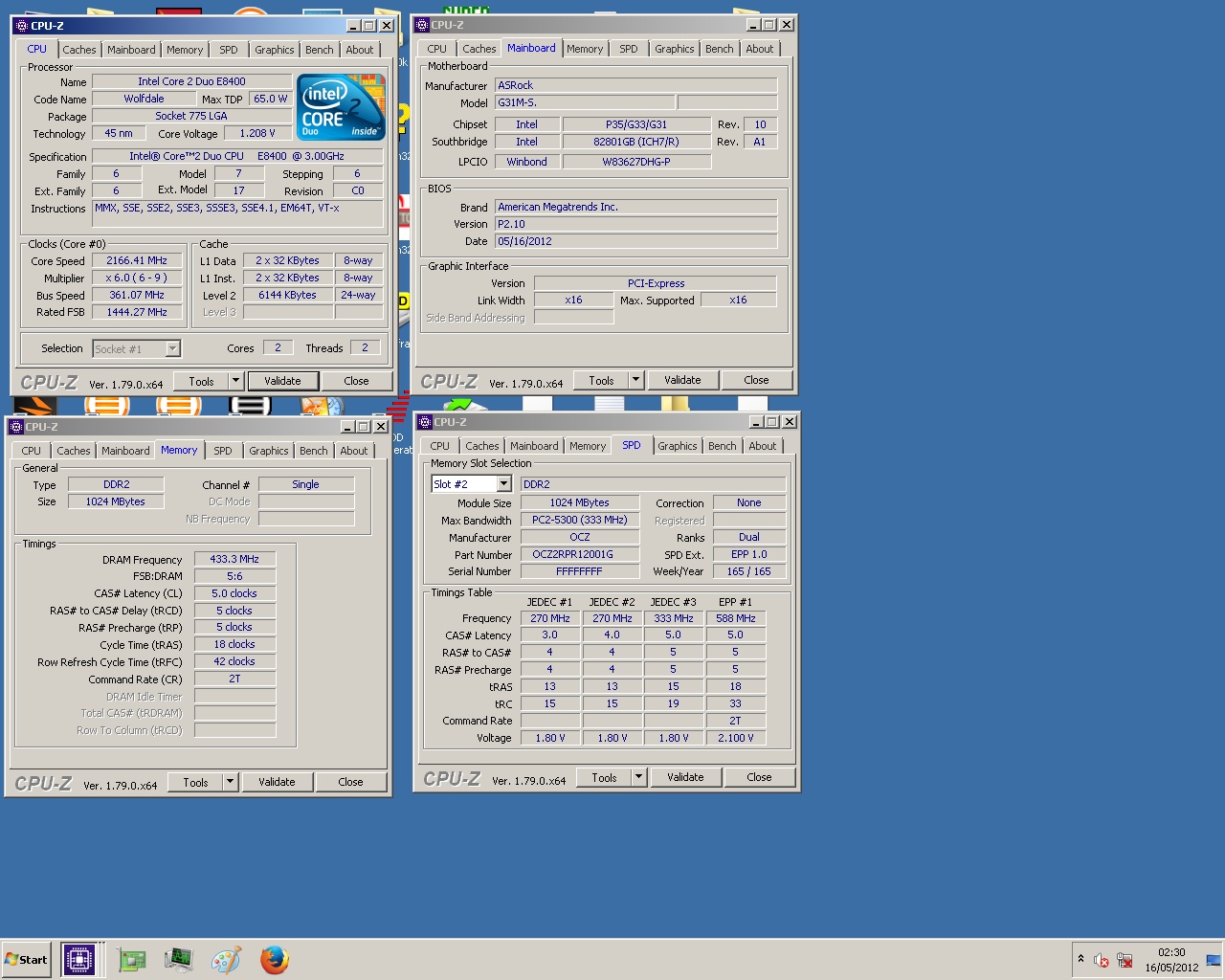Switch to Caches tab in the CPU window
This screenshot has width=1225, height=980.
[x=79, y=50]
